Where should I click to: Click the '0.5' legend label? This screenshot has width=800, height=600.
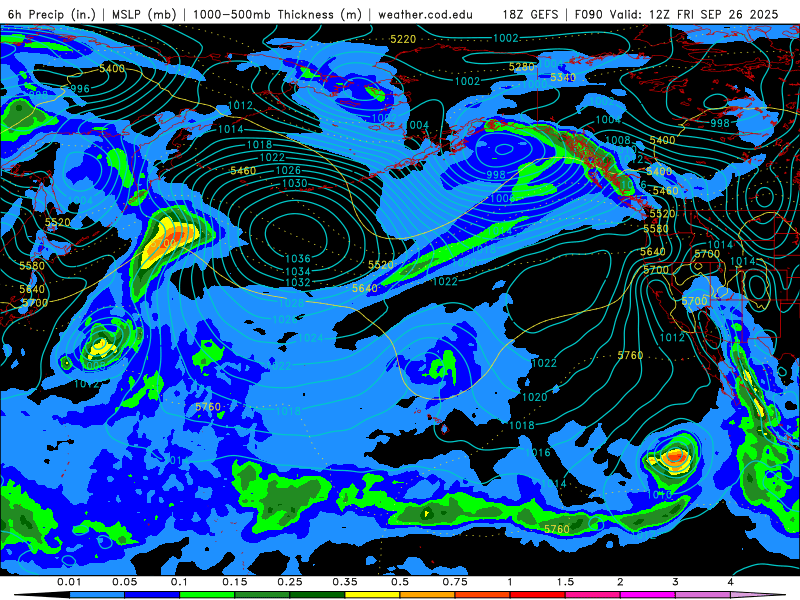pyautogui.click(x=400, y=582)
